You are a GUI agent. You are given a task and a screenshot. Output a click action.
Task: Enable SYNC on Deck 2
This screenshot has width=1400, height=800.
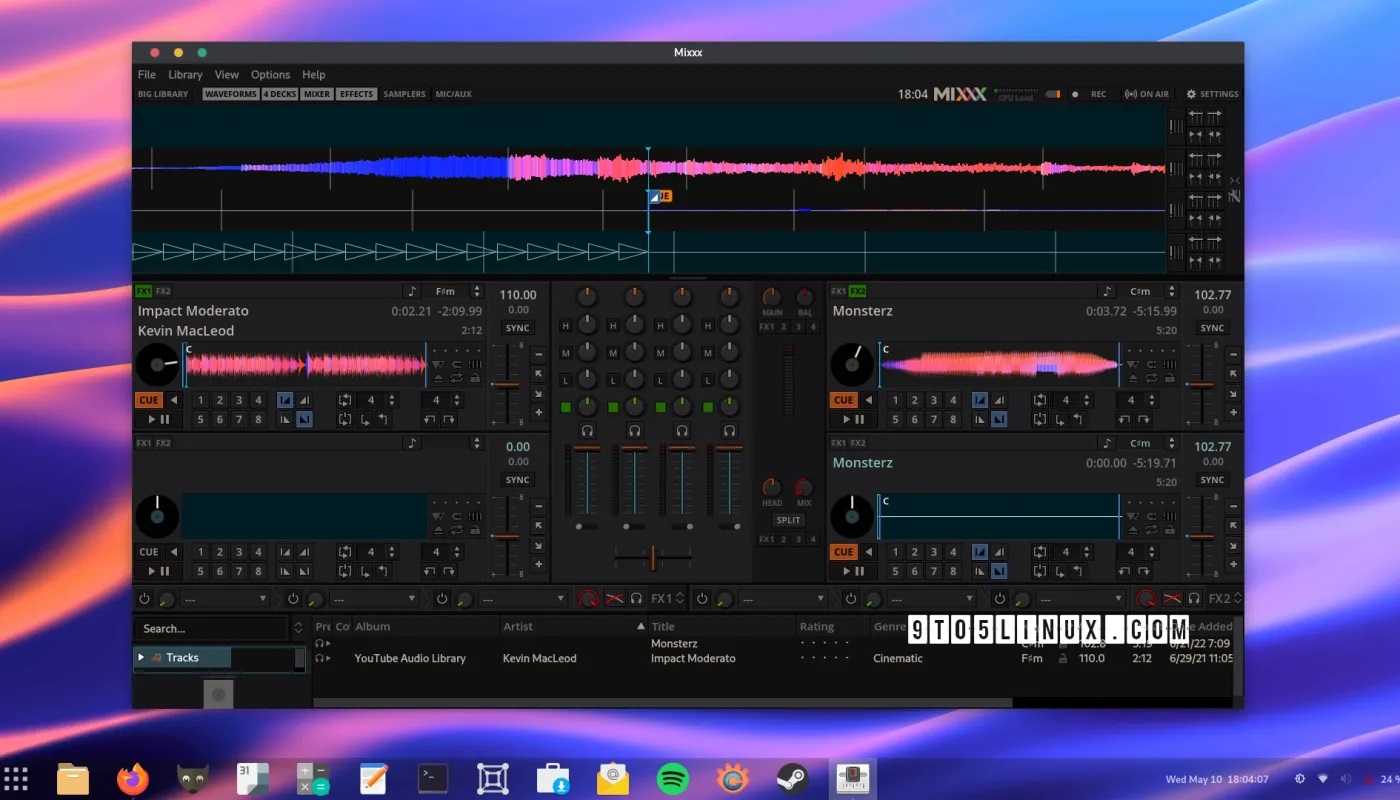point(1212,328)
